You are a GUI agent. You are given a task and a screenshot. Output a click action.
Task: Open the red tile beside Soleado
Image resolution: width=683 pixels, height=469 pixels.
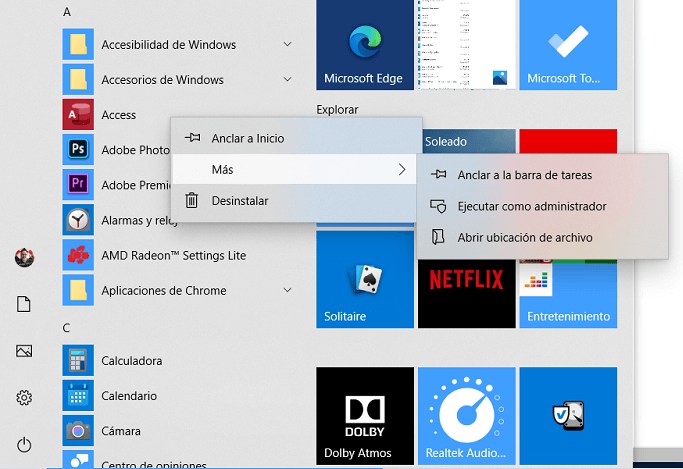click(x=568, y=141)
